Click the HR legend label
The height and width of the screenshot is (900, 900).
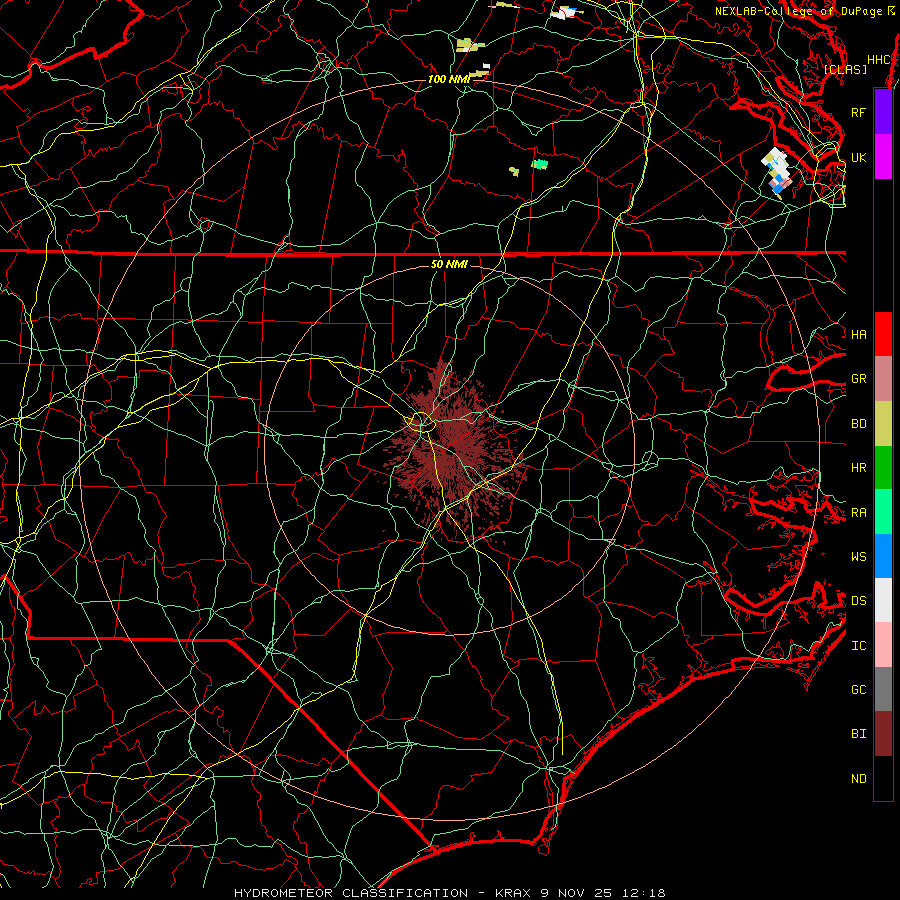coord(858,468)
